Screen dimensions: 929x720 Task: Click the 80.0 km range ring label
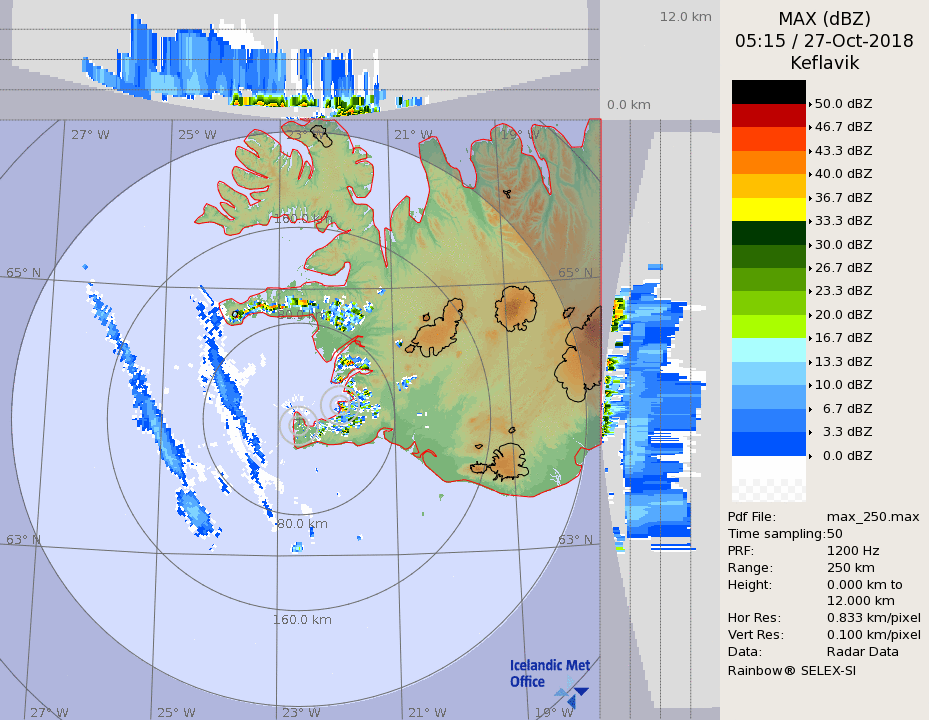[x=302, y=523]
